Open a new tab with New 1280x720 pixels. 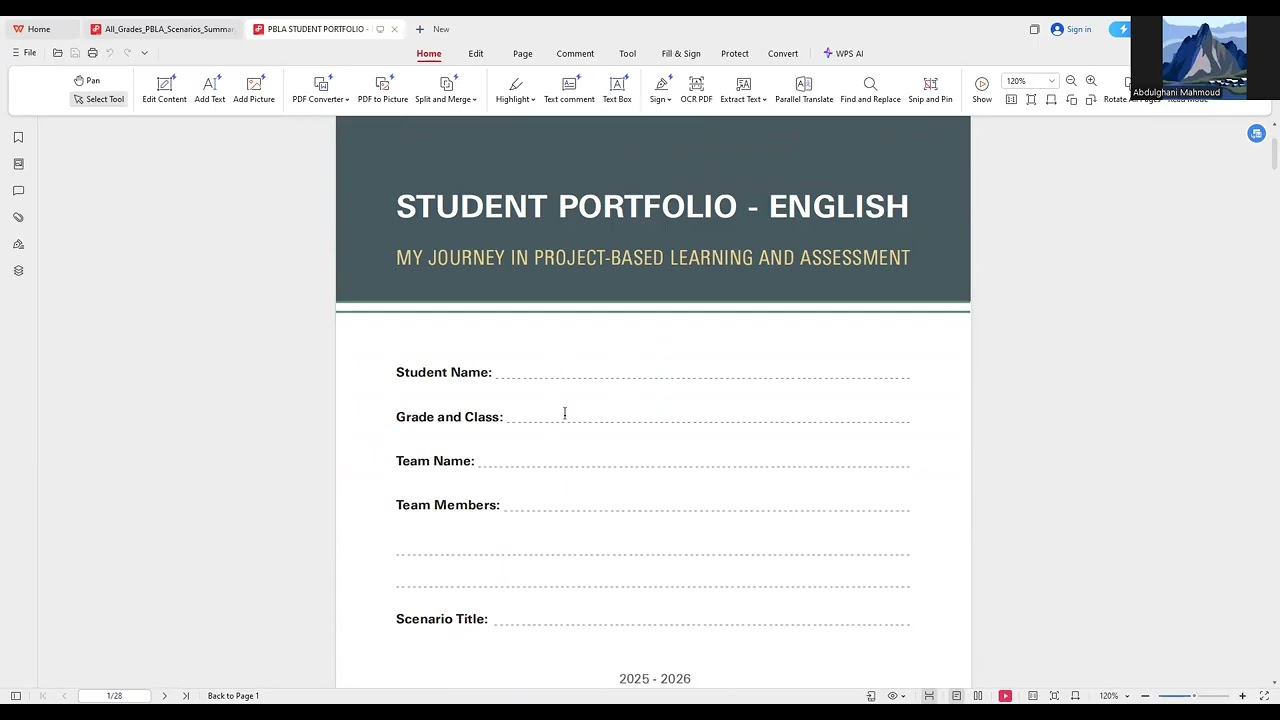coord(433,29)
